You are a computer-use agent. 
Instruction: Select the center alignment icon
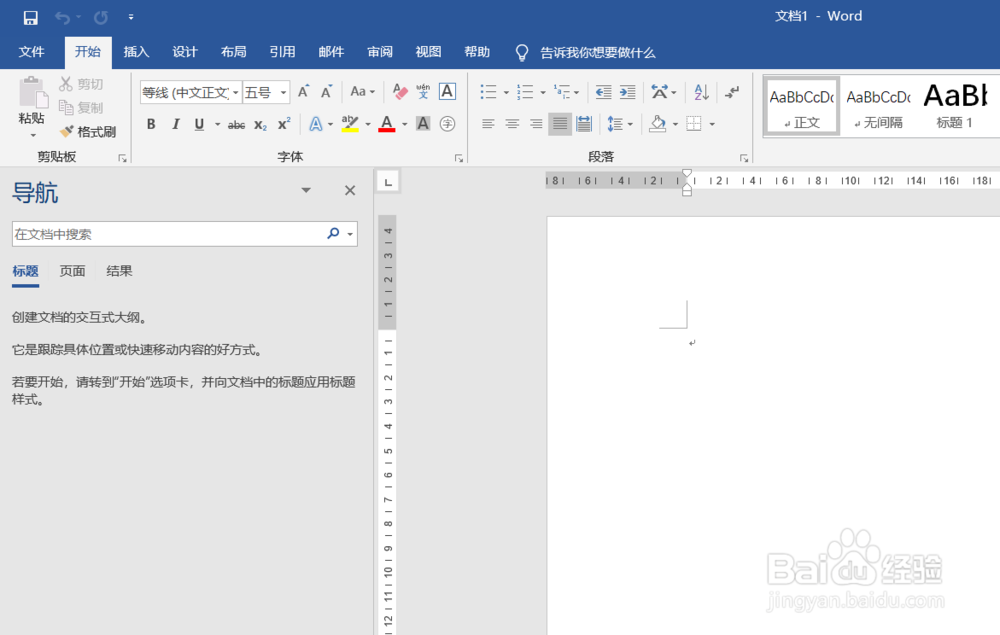coord(512,123)
